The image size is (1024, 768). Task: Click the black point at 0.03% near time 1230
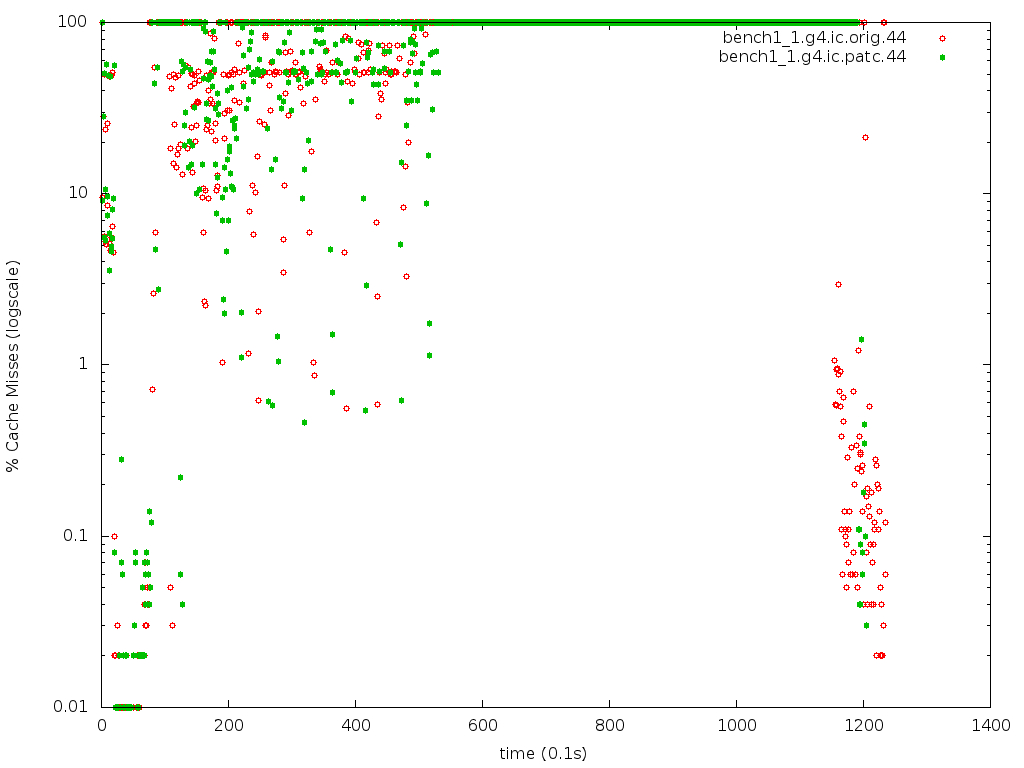point(883,625)
